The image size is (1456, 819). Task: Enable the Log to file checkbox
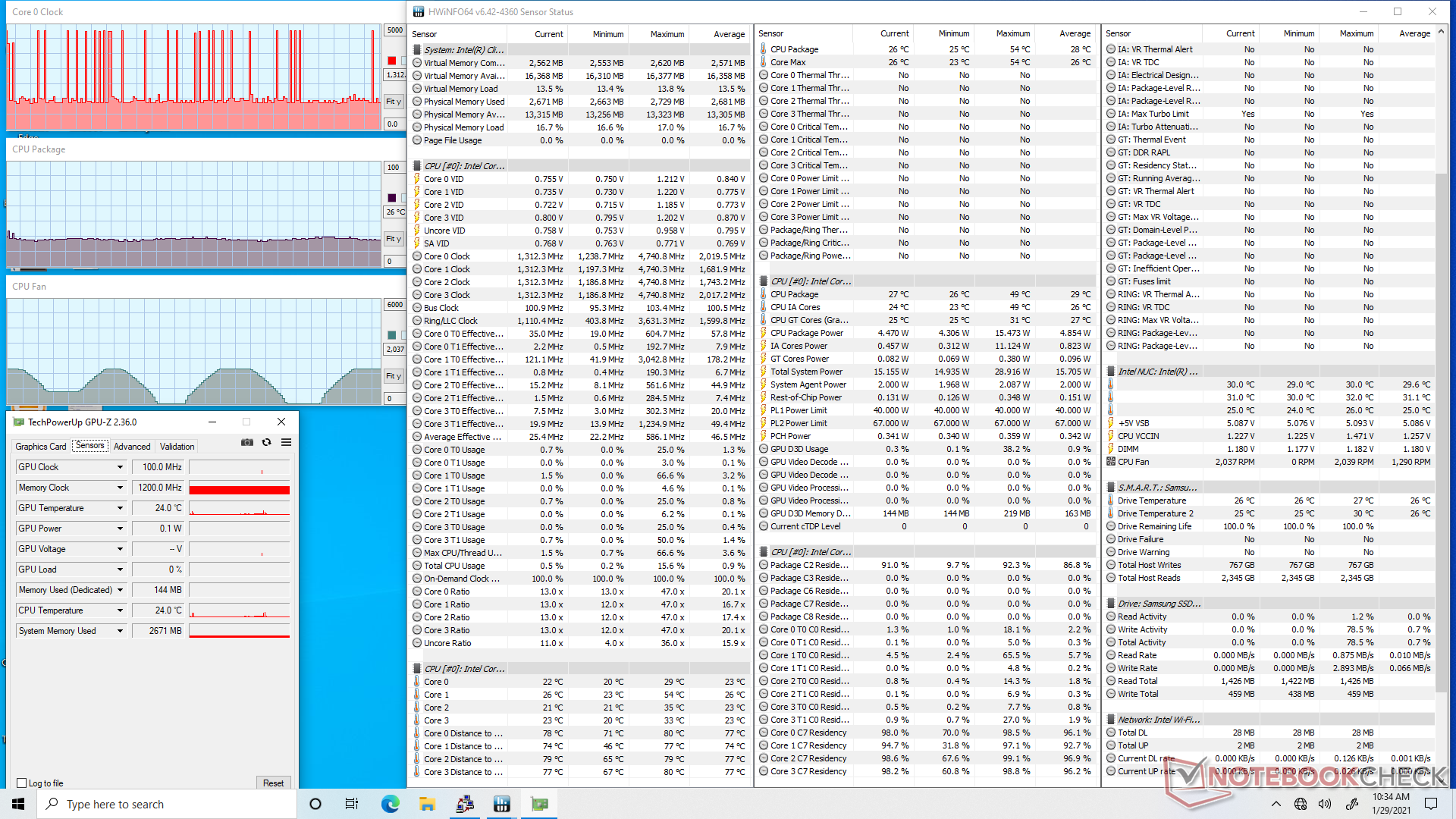[22, 783]
